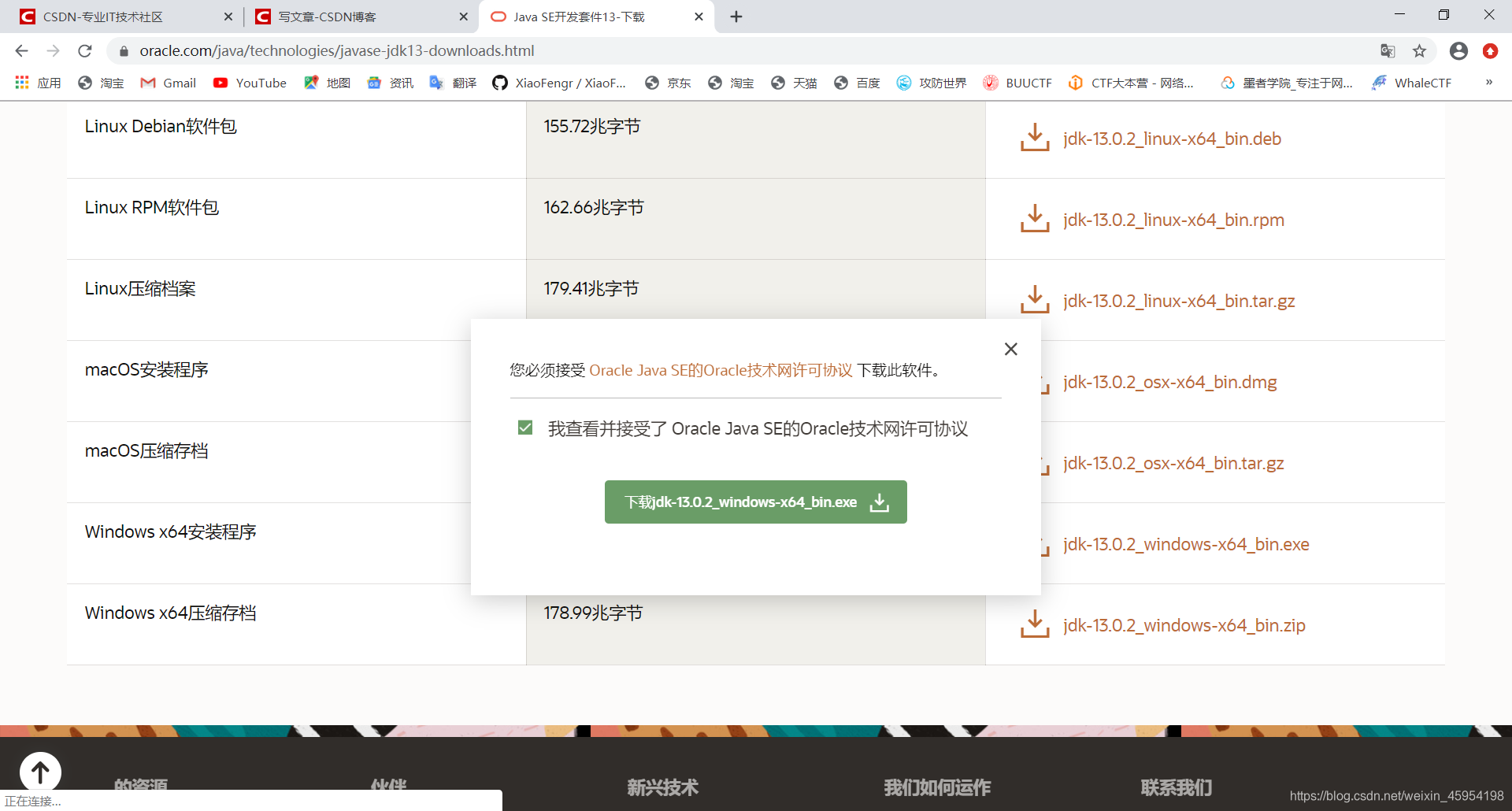Viewport: 1512px width, 811px height.
Task: Open the WhaleCTF bookmark
Action: coord(1412,83)
